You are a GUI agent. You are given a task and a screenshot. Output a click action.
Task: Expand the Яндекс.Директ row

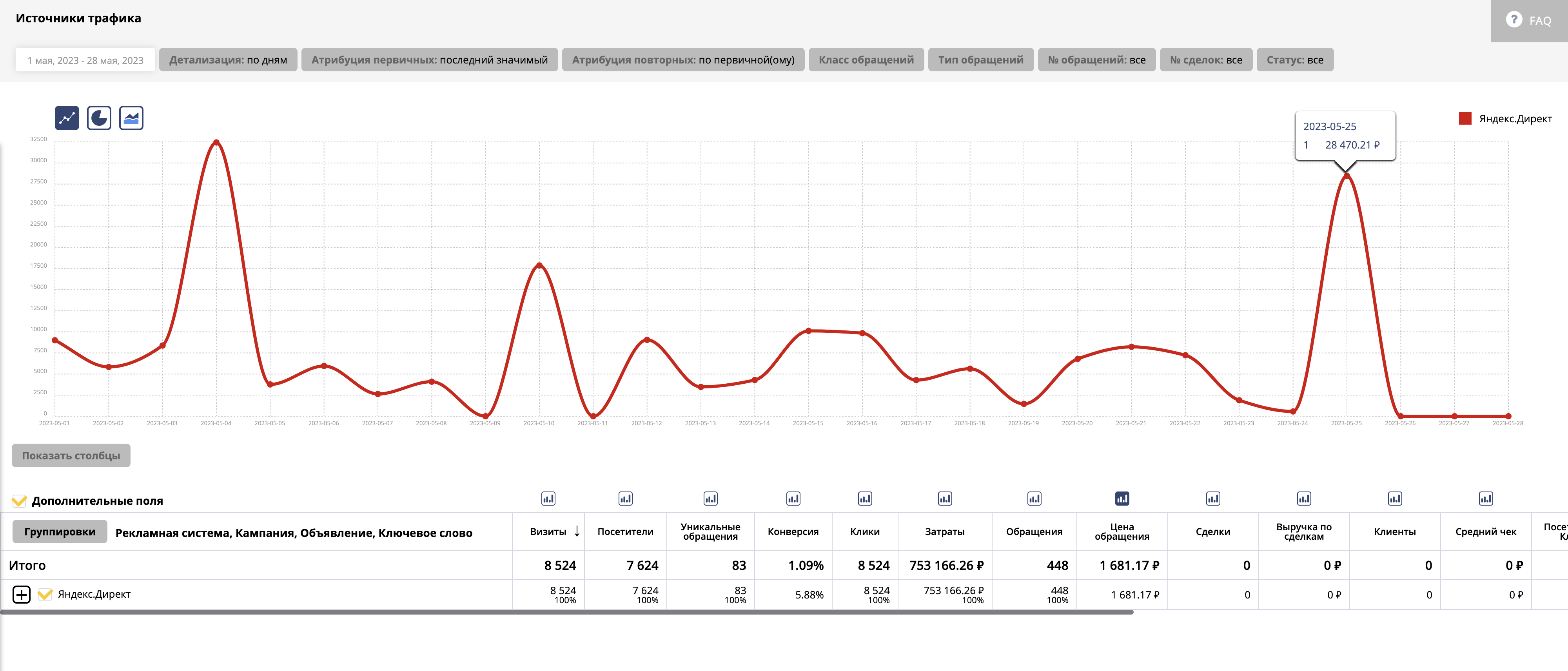(x=21, y=594)
